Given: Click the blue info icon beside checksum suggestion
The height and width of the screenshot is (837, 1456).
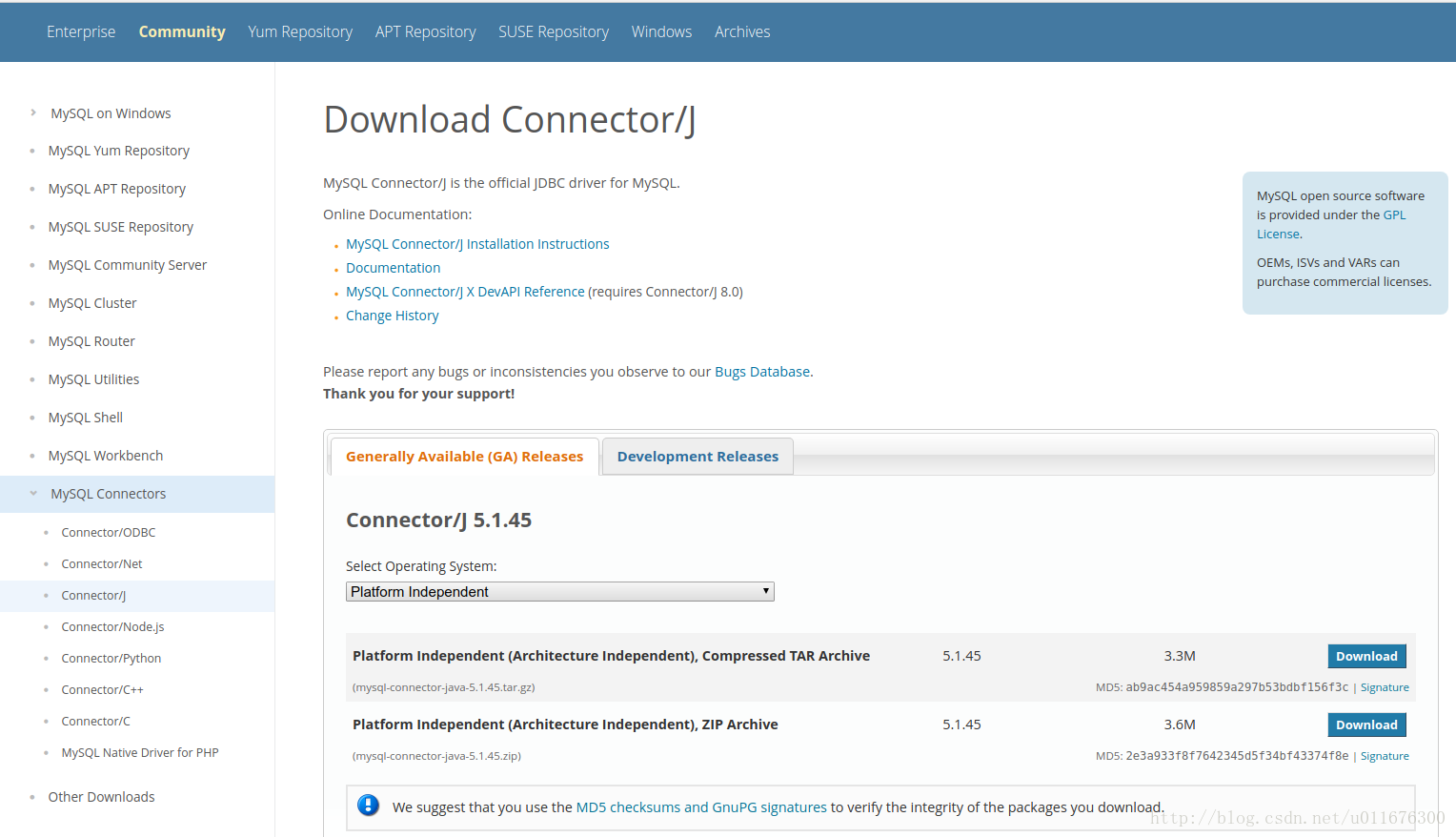Looking at the screenshot, I should tap(368, 806).
